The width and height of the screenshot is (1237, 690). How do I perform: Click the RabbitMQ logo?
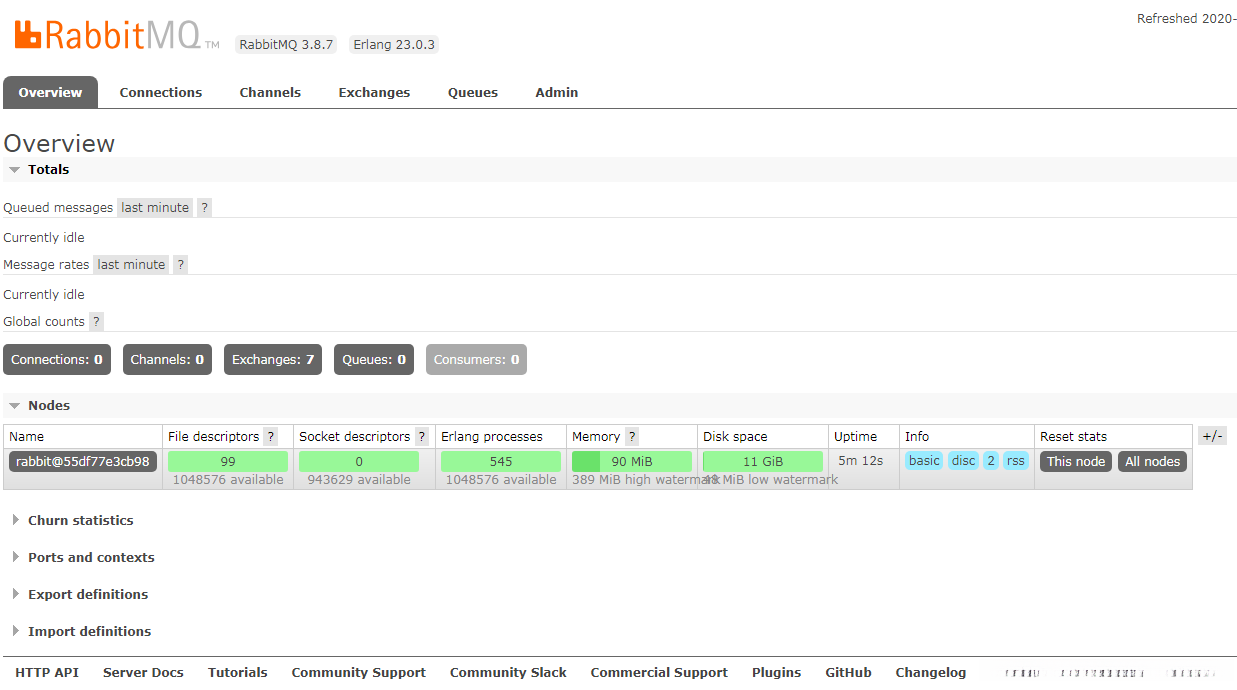(116, 34)
